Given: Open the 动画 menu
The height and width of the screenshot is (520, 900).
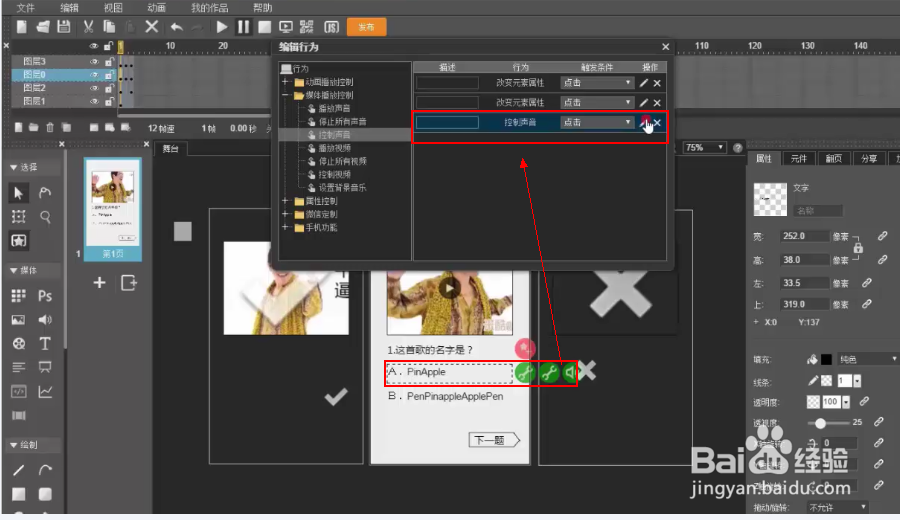Looking at the screenshot, I should (x=156, y=7).
